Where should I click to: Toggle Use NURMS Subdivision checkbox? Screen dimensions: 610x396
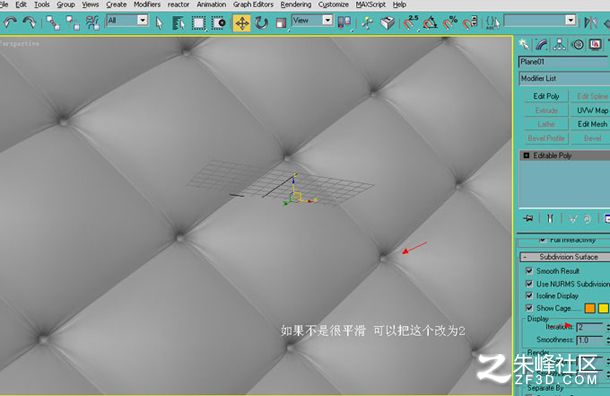[529, 283]
